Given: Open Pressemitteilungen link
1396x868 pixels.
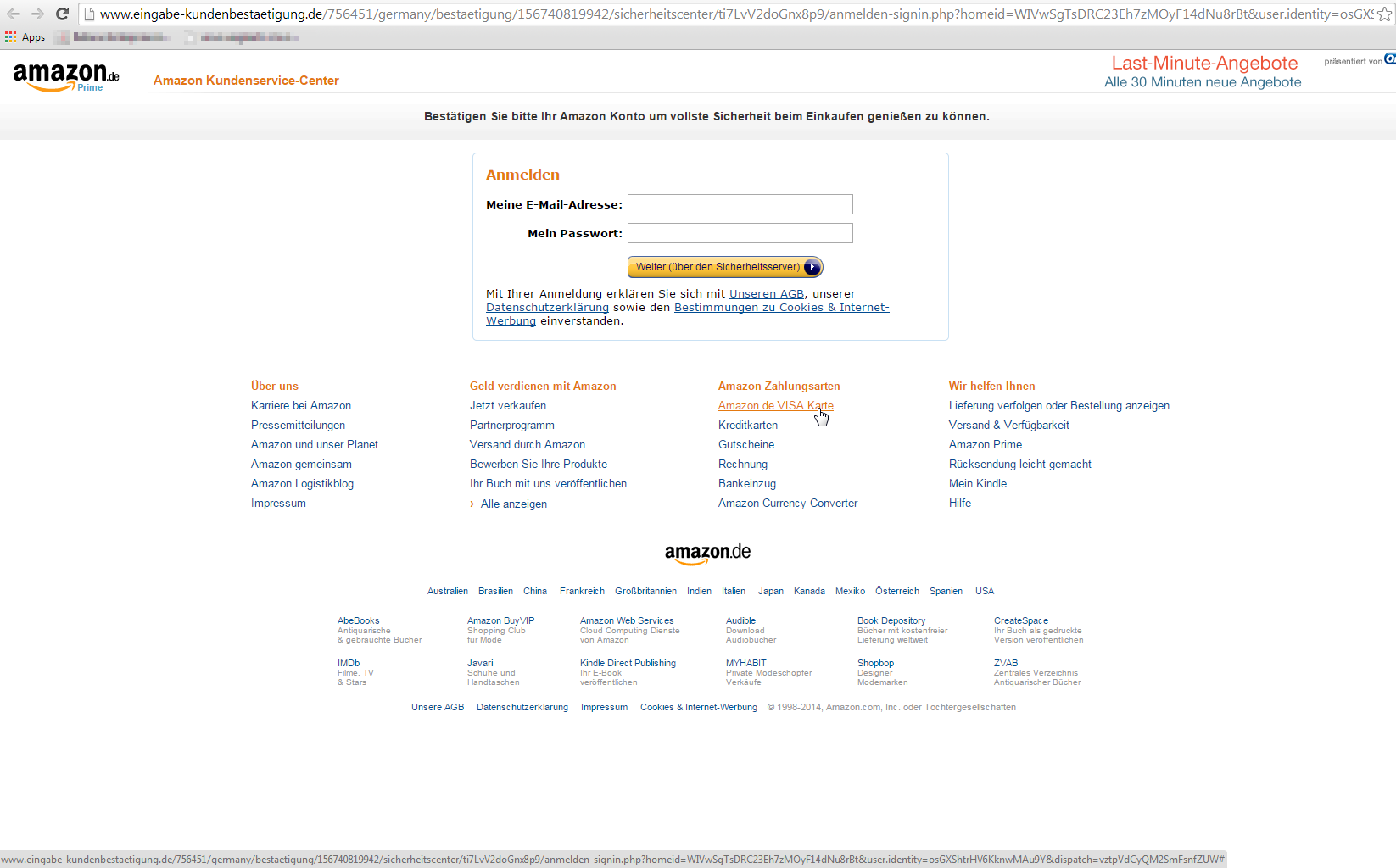Looking at the screenshot, I should click(x=298, y=426).
